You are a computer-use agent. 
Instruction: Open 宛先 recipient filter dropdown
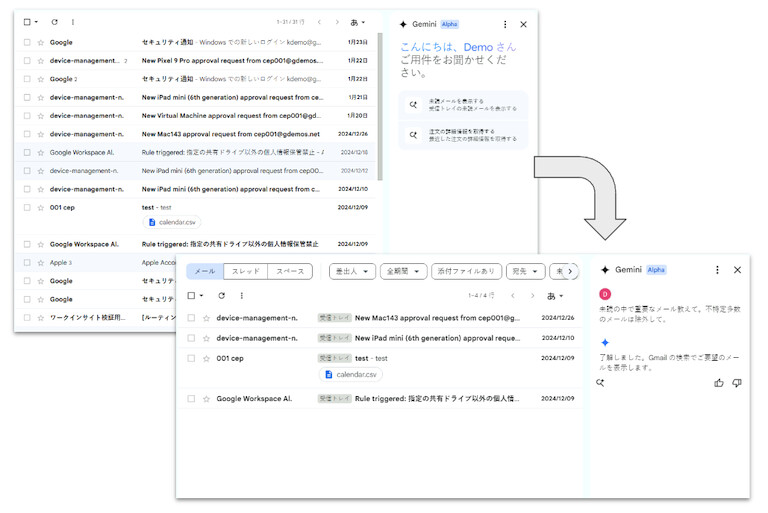click(525, 271)
